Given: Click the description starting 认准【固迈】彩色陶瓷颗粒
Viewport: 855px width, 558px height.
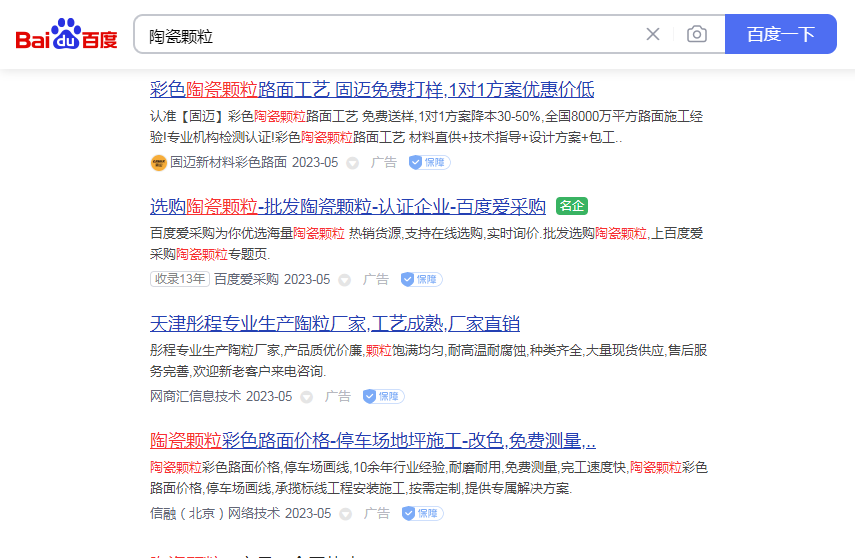Looking at the screenshot, I should click(426, 127).
